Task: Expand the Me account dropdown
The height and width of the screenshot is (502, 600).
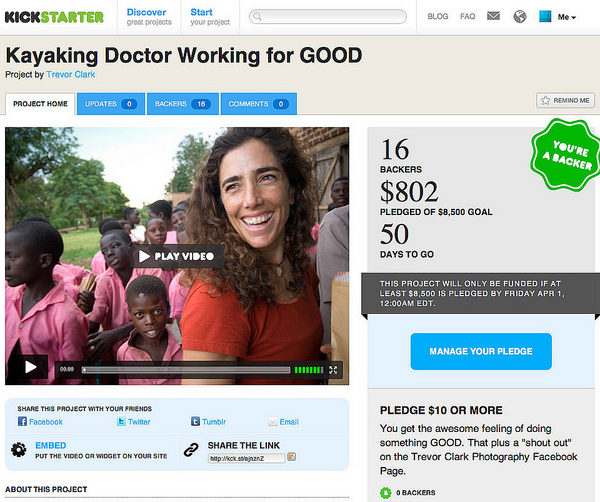Action: click(x=567, y=17)
